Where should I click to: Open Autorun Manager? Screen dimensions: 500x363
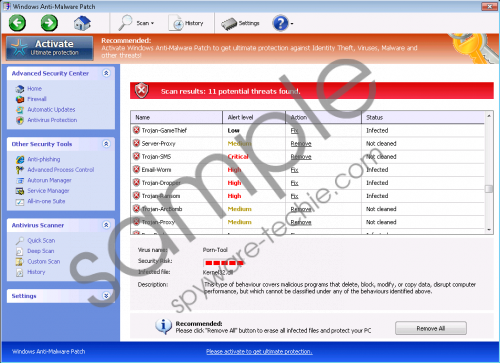click(x=49, y=180)
